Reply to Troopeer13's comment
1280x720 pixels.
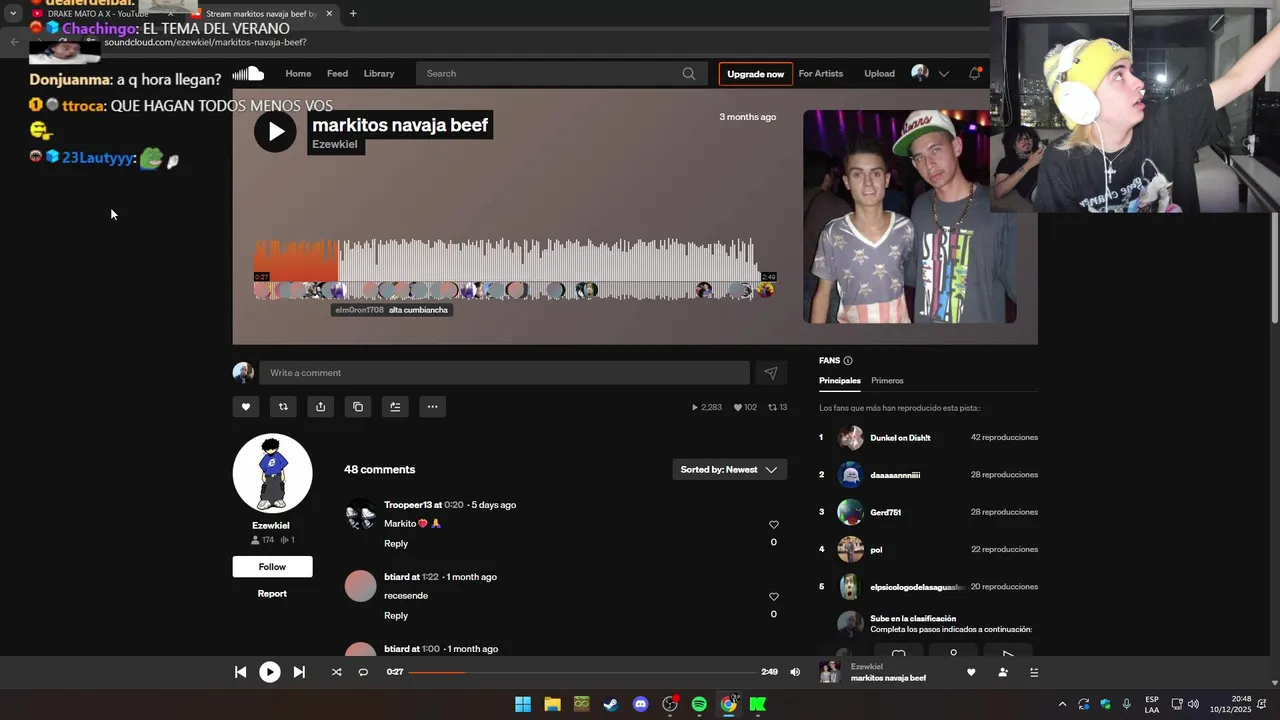coord(396,544)
